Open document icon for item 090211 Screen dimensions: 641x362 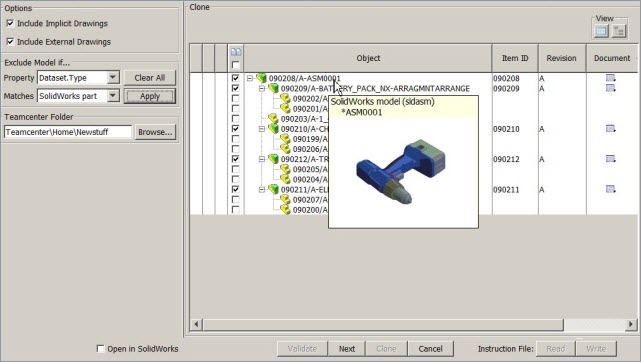(610, 189)
